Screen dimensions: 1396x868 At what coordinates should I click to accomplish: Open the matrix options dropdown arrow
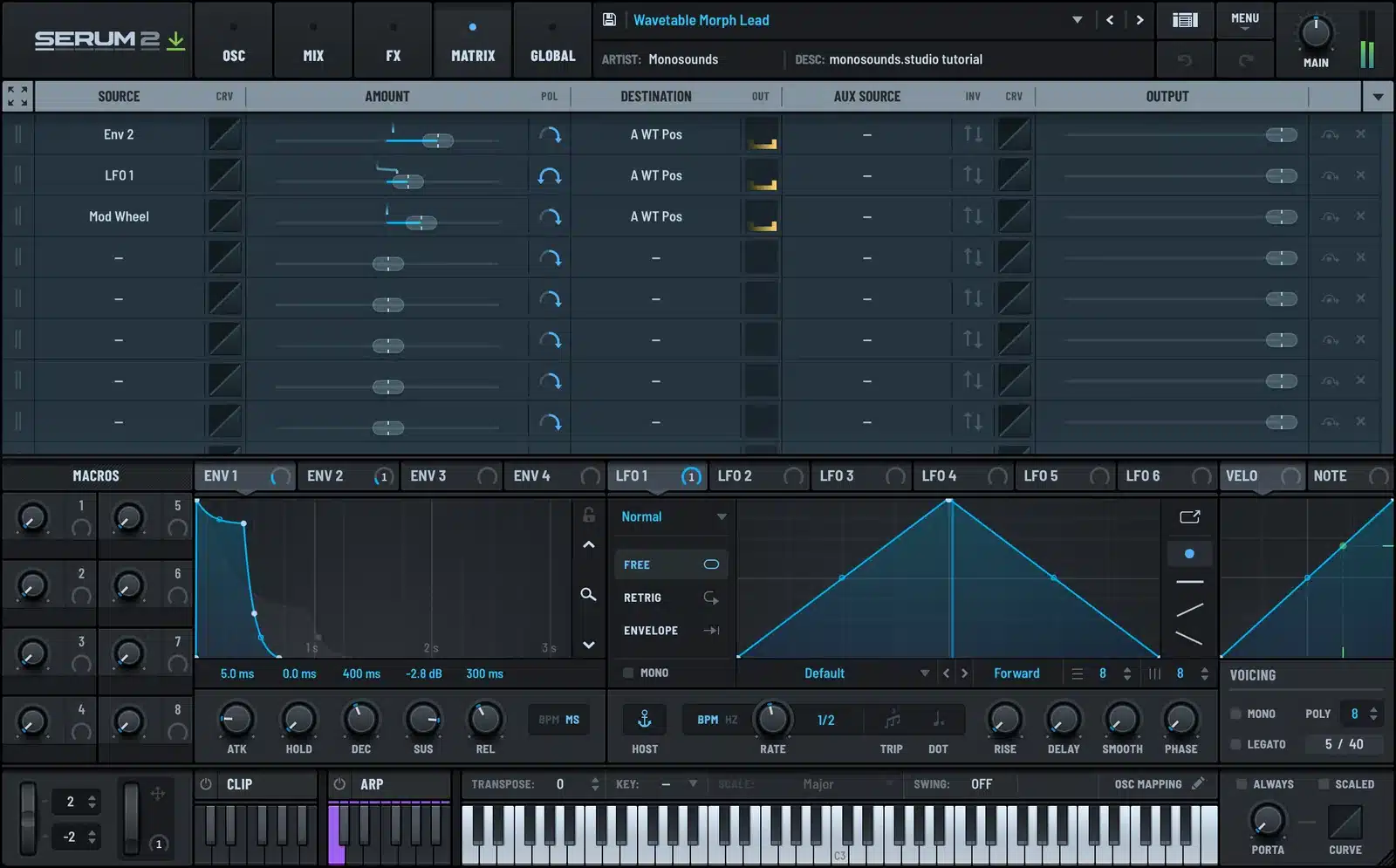[x=1378, y=97]
